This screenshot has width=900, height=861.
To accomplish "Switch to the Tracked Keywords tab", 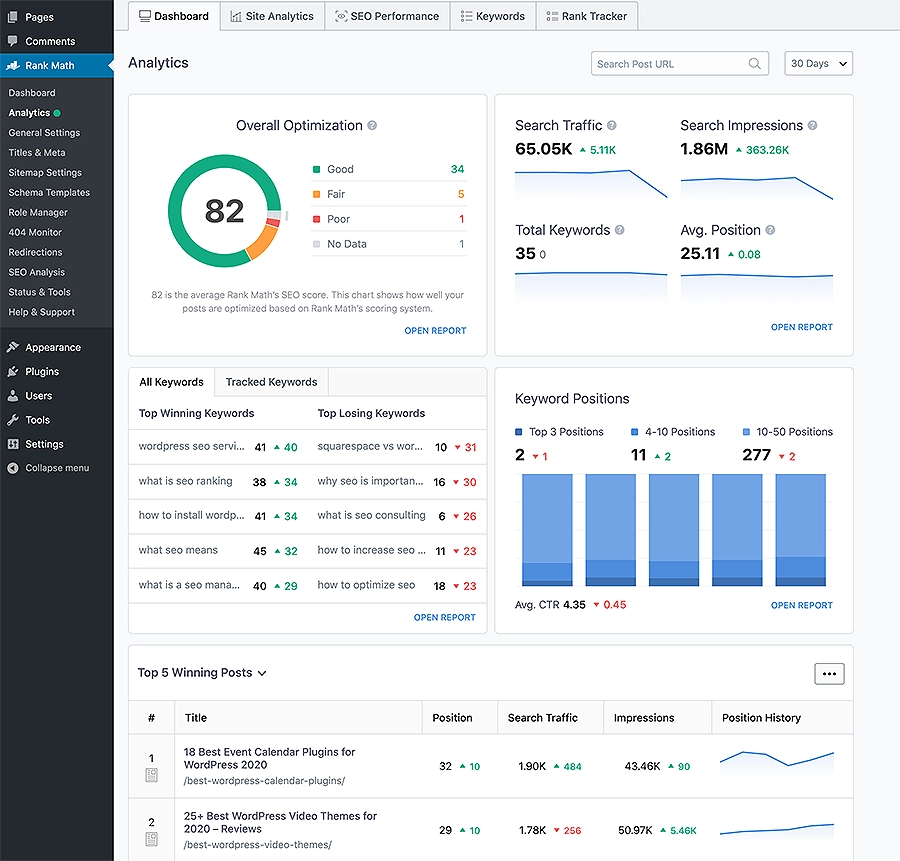I will (x=270, y=382).
